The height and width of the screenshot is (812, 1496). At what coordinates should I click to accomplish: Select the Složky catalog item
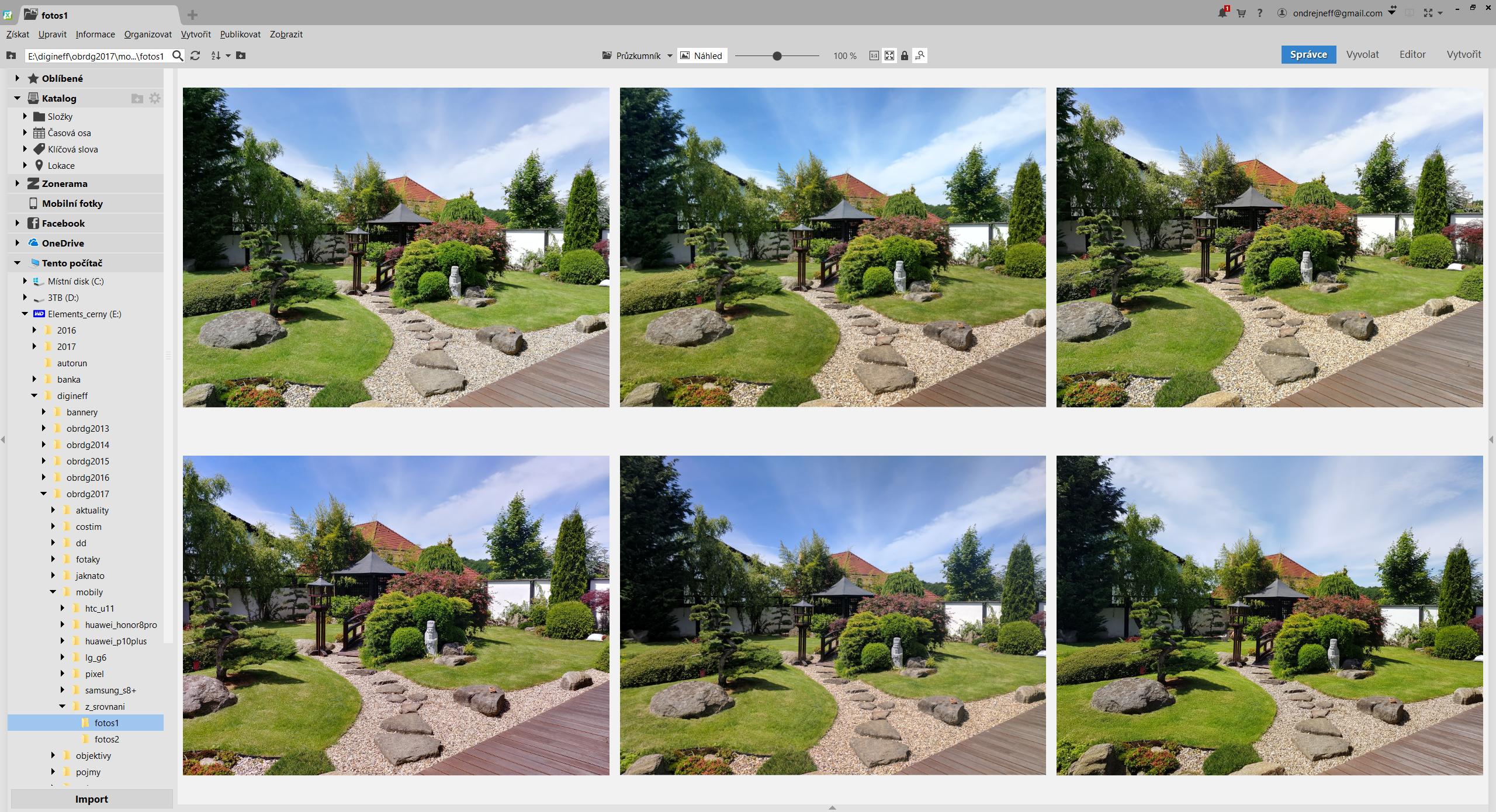pos(60,116)
